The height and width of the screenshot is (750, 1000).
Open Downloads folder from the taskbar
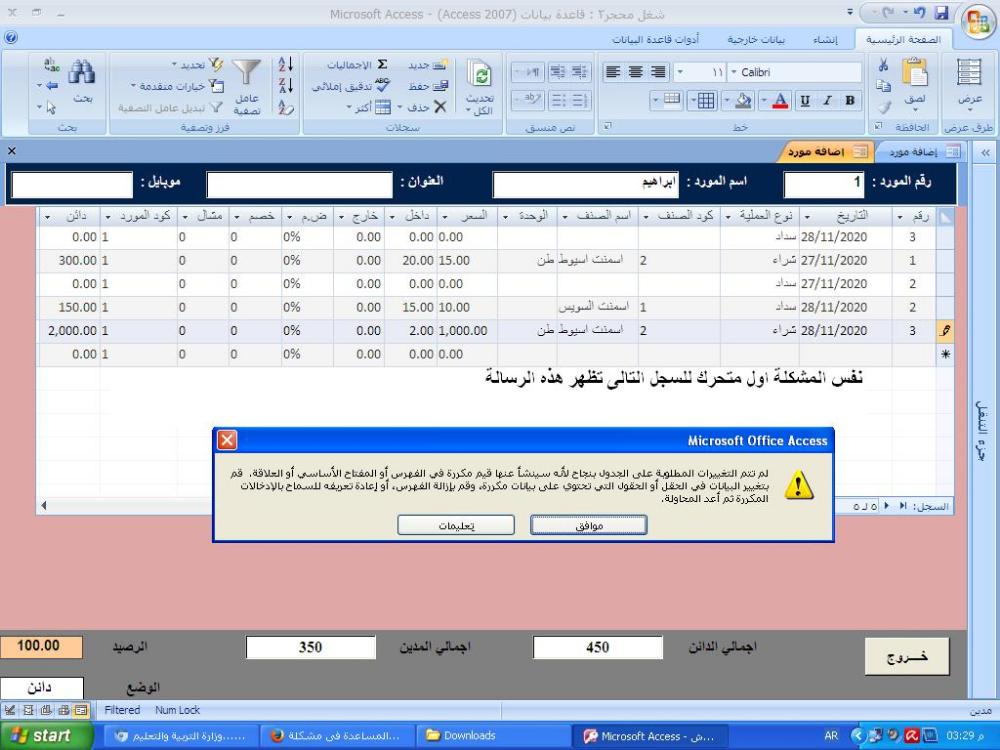pos(494,736)
